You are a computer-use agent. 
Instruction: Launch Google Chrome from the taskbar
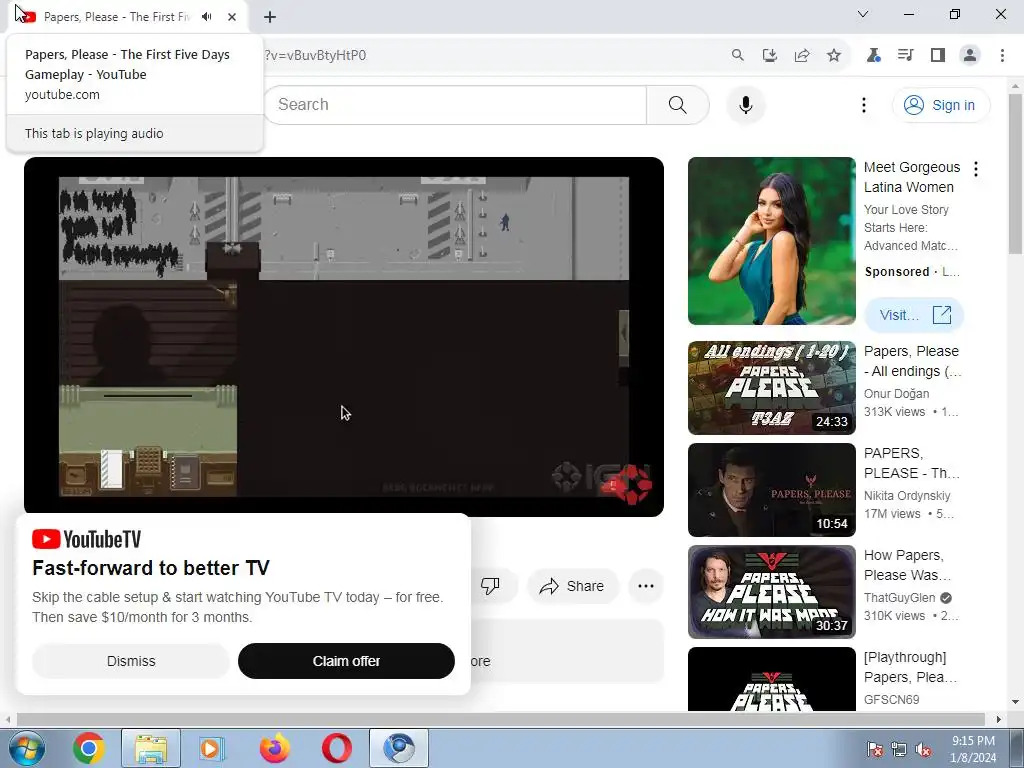click(89, 748)
